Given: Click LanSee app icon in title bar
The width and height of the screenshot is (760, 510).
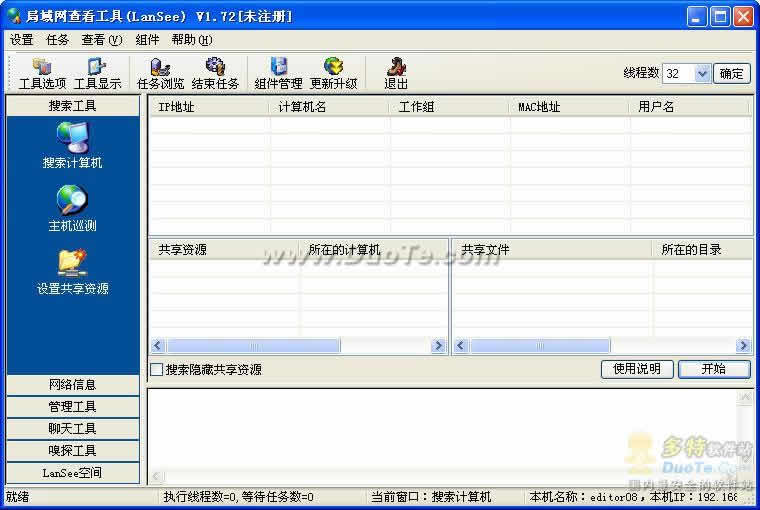Looking at the screenshot, I should tap(14, 16).
